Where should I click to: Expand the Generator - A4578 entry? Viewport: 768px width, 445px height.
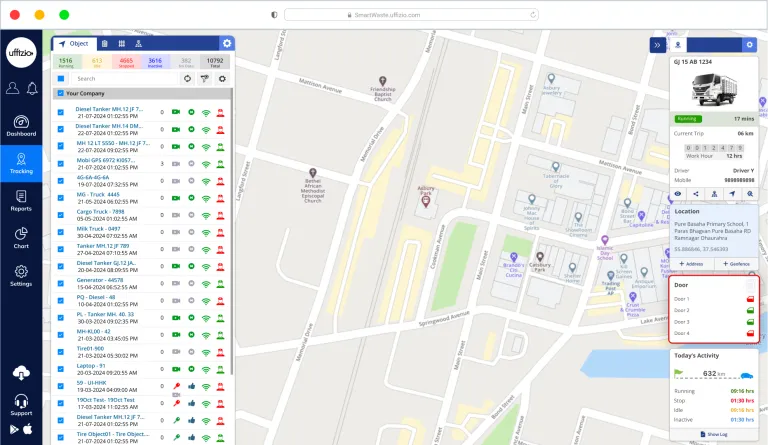(98, 282)
